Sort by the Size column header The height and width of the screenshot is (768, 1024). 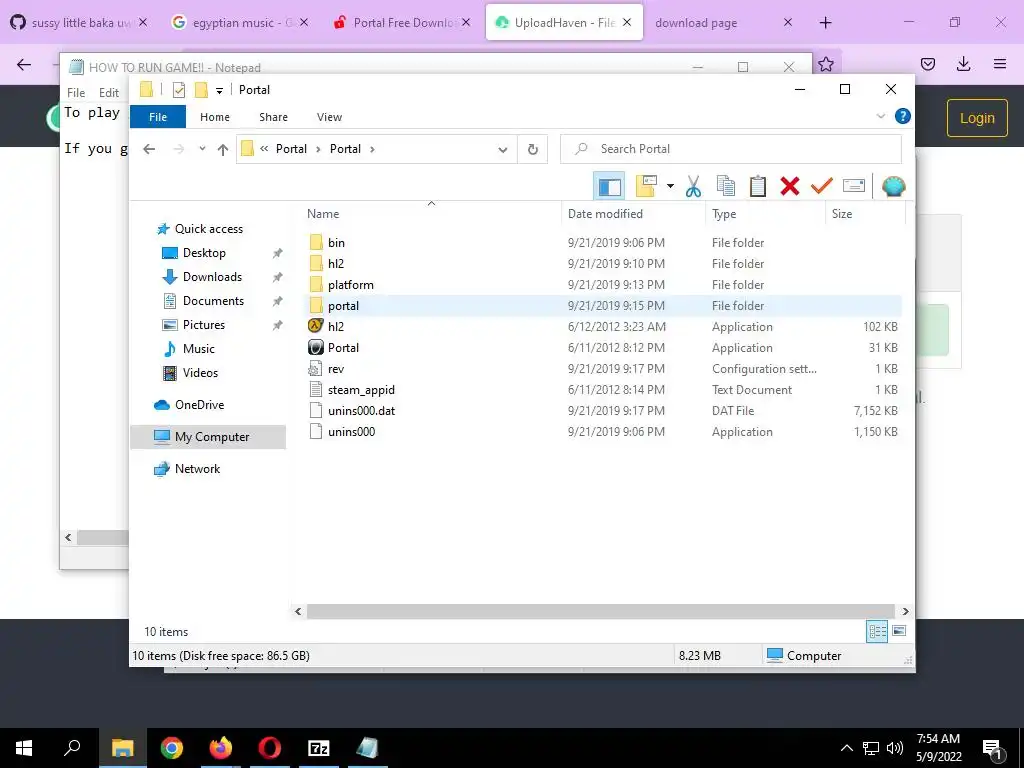[x=865, y=214]
